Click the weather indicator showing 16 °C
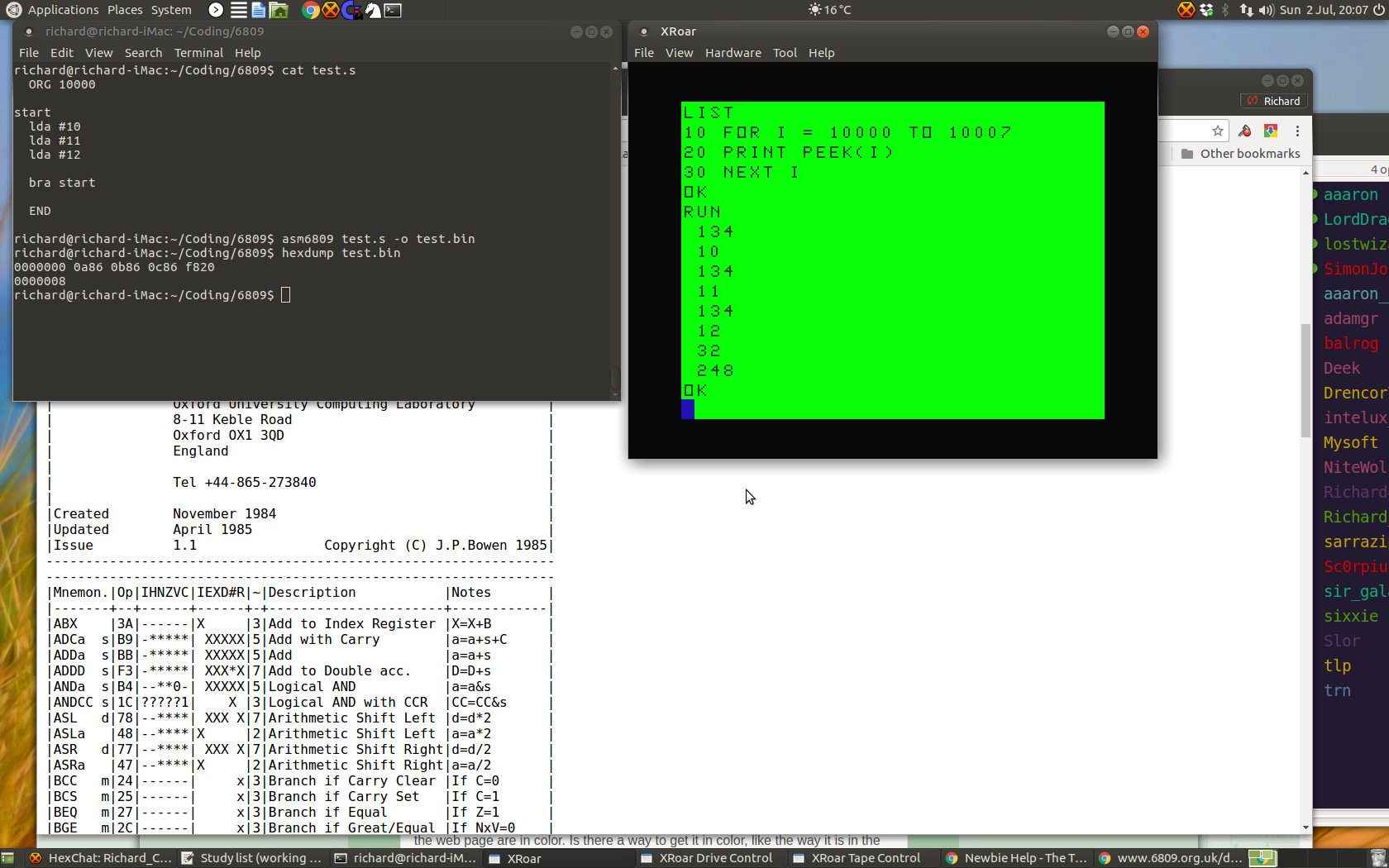The image size is (1389, 868). pos(830,10)
